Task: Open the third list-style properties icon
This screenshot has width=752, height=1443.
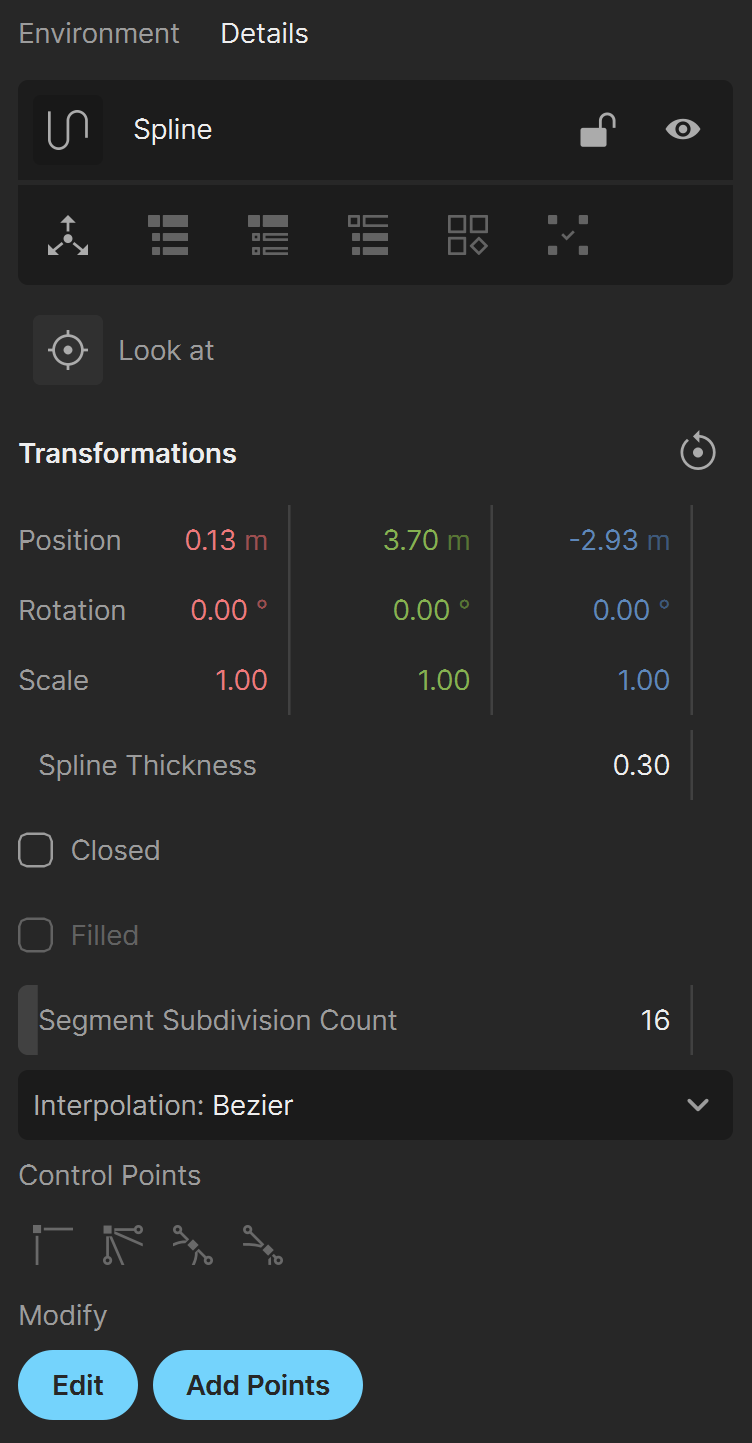Action: (368, 235)
